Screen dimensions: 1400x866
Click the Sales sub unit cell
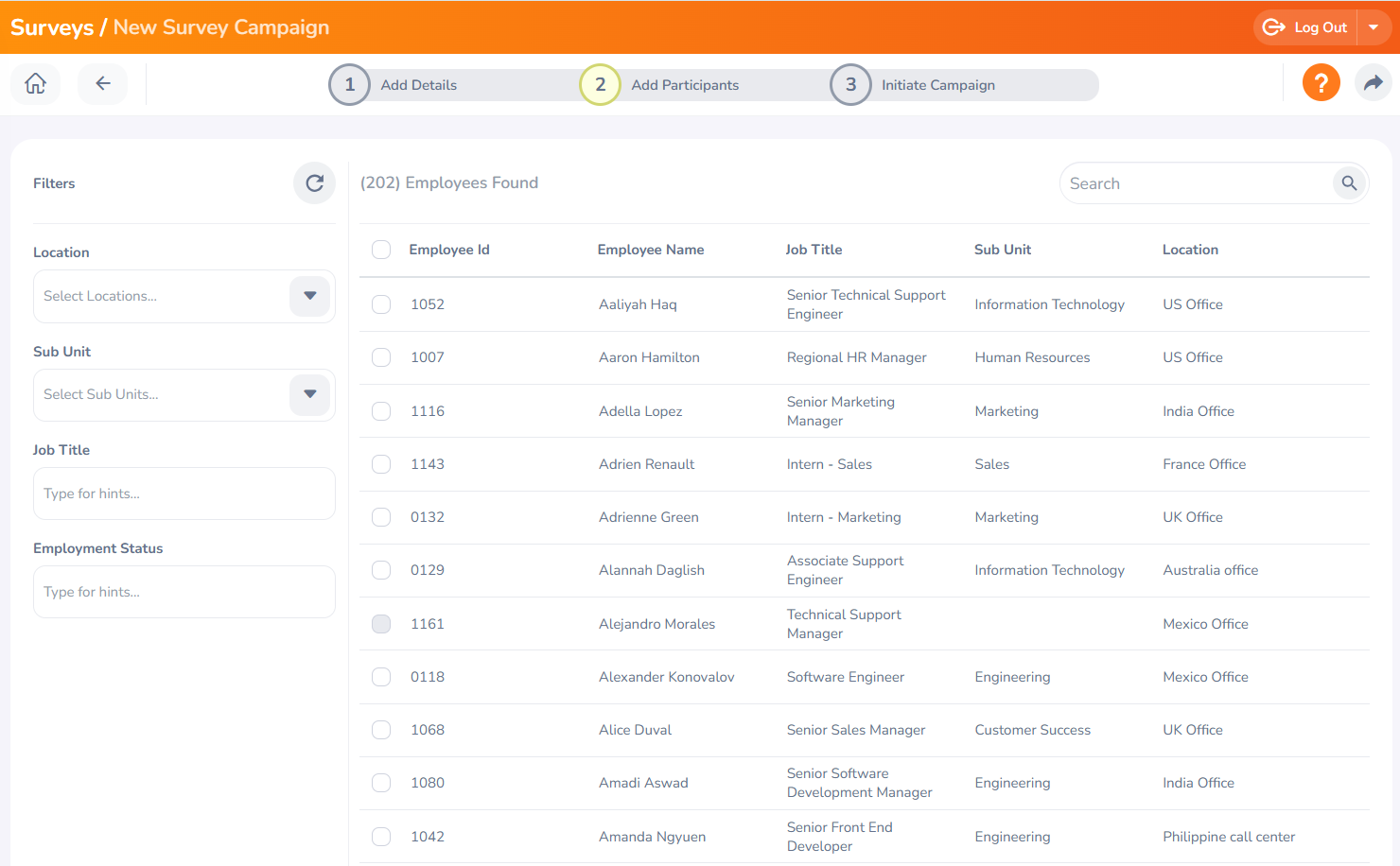tap(992, 464)
